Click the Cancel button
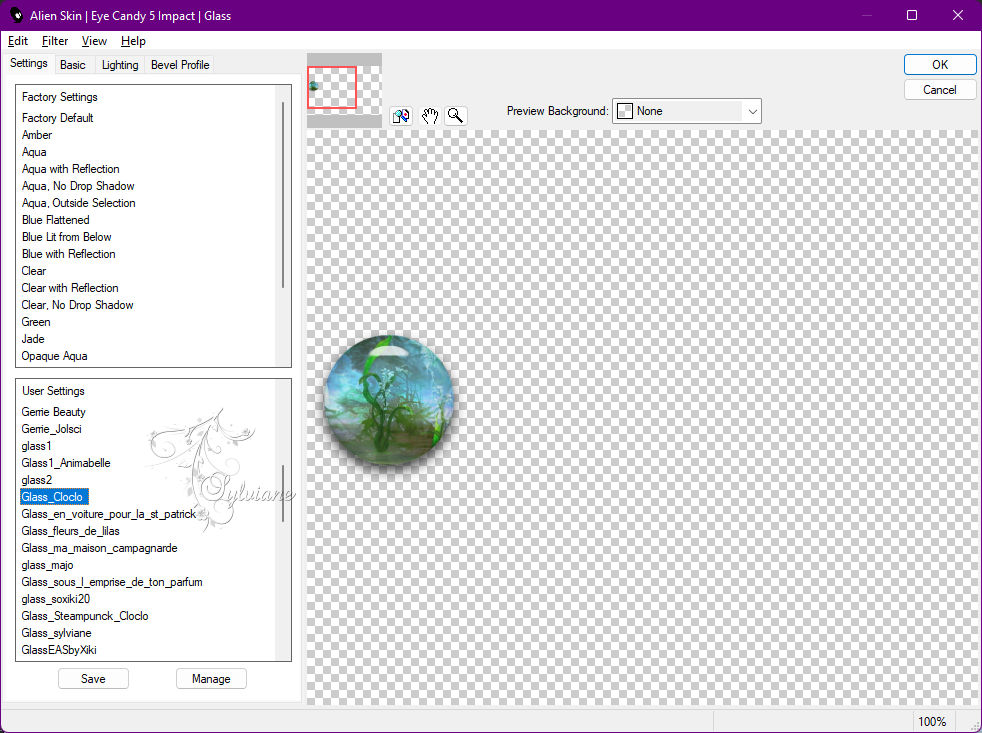This screenshot has width=982, height=733. click(939, 90)
